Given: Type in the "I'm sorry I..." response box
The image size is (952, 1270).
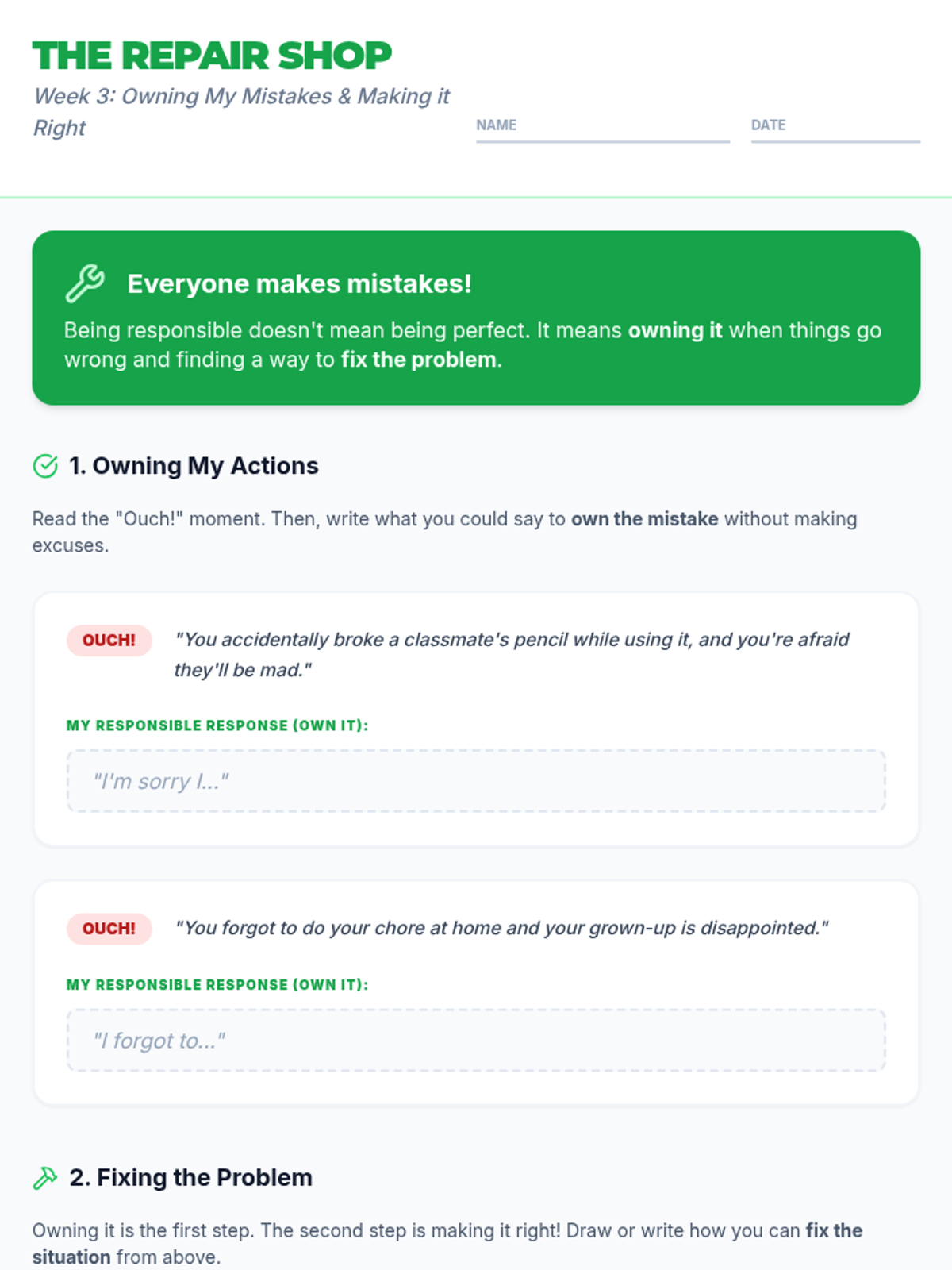Looking at the screenshot, I should pos(476,781).
